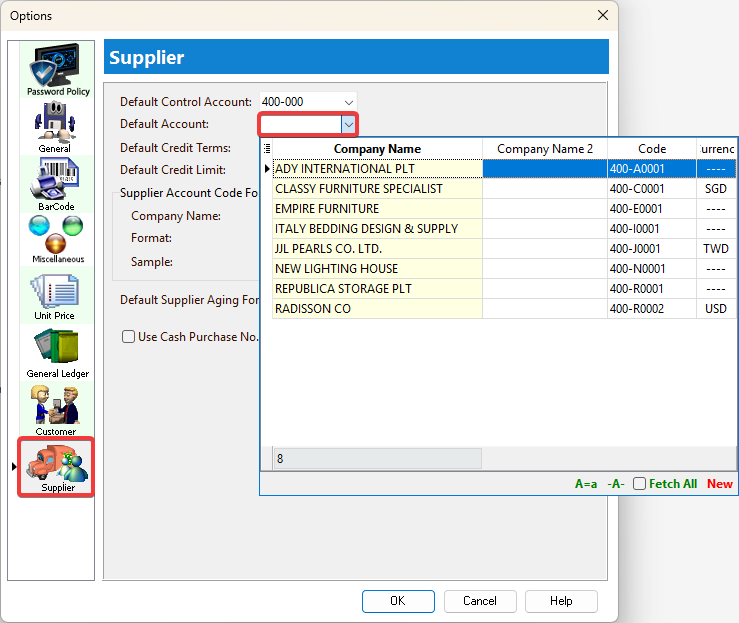Image resolution: width=739 pixels, height=623 pixels.
Task: Tick the Use Cash Purchase No. checkbox
Action: tap(128, 337)
